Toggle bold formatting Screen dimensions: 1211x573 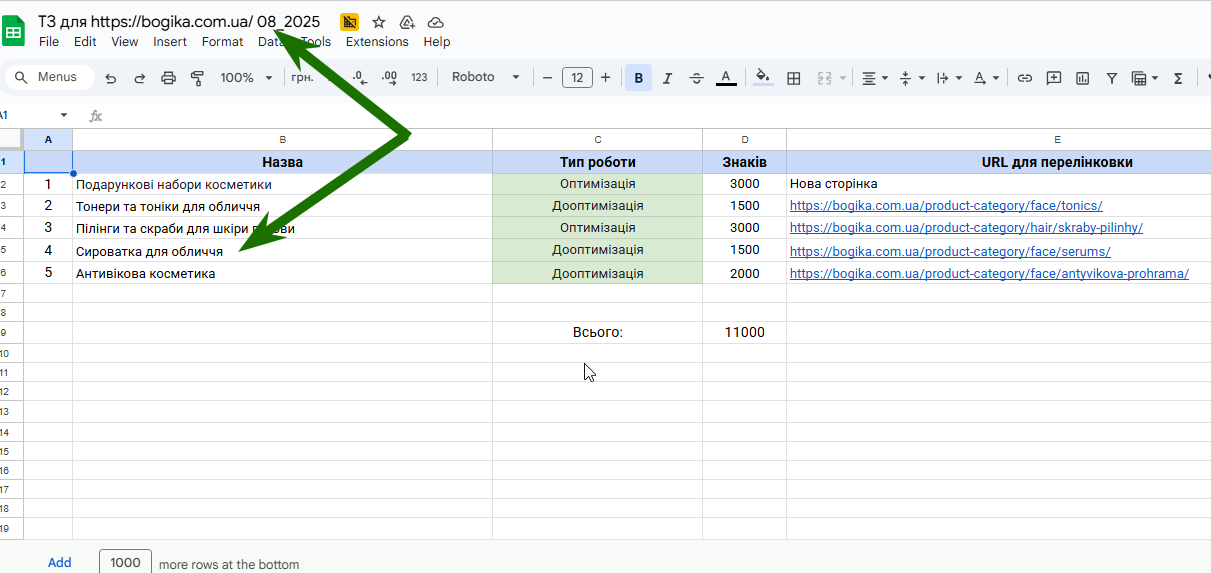638,78
